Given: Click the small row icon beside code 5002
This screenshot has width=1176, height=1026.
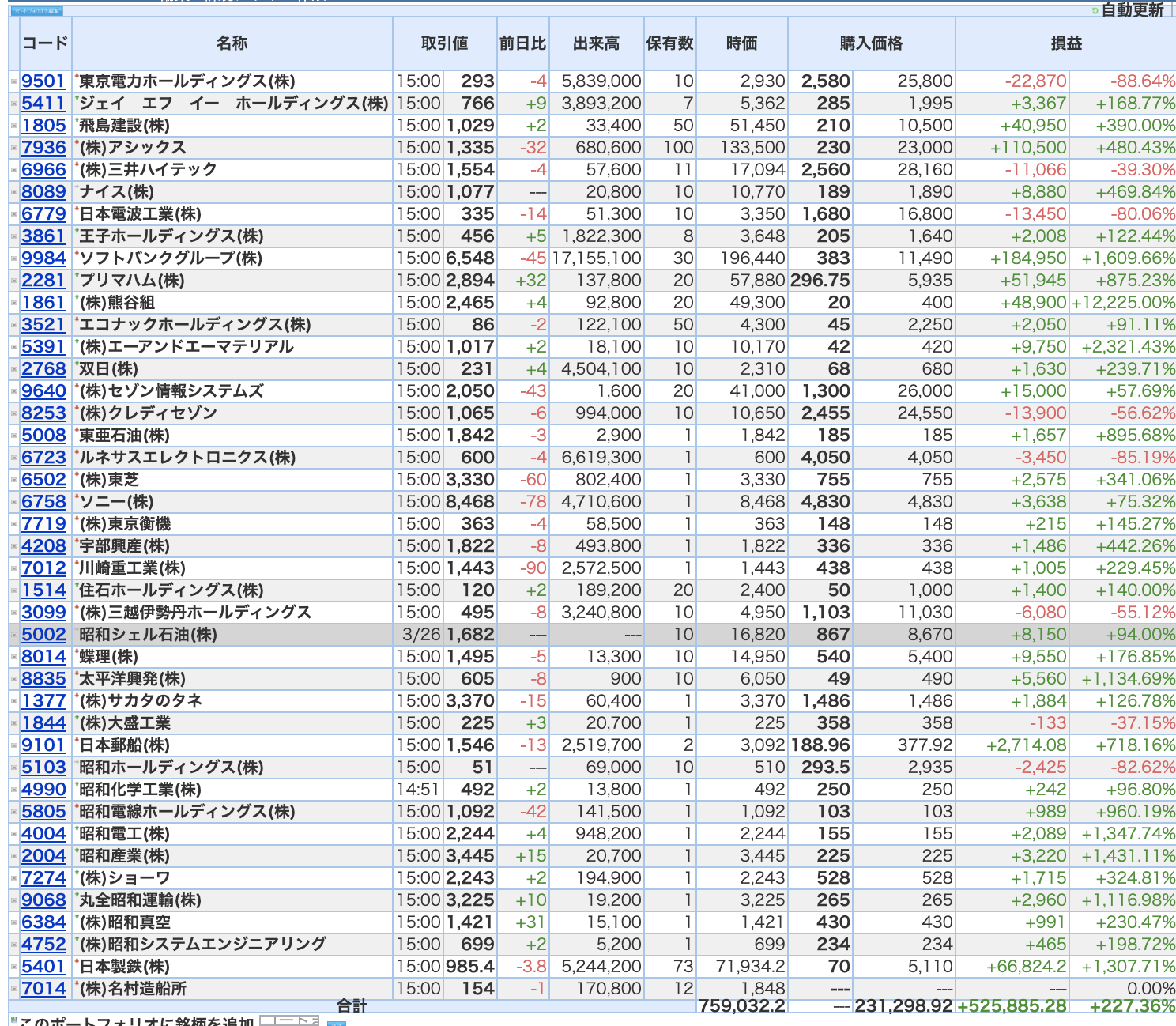Looking at the screenshot, I should tap(14, 635).
